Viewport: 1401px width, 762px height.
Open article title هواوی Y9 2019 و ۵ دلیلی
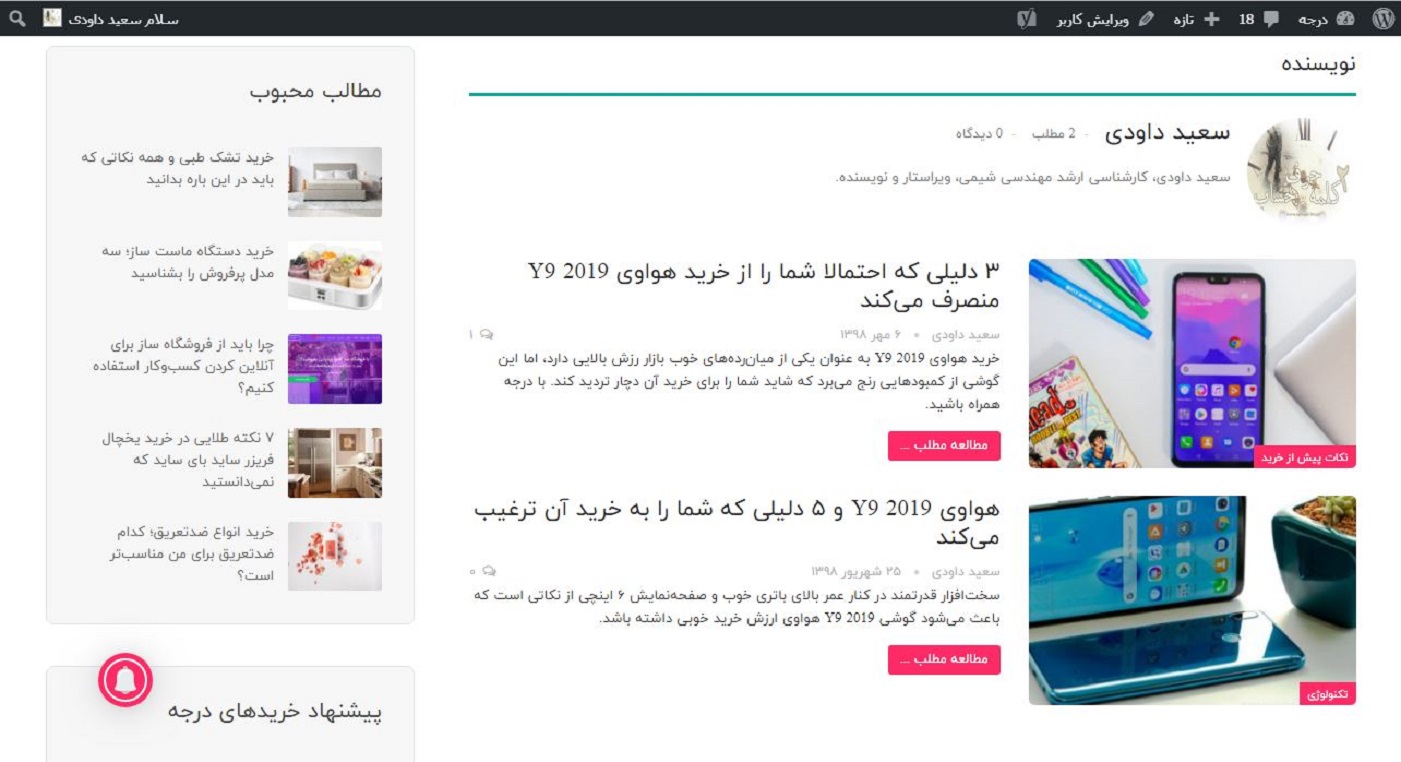point(736,522)
